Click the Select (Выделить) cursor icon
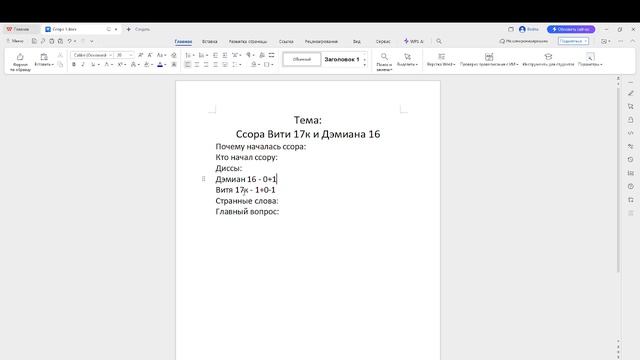 tap(407, 57)
